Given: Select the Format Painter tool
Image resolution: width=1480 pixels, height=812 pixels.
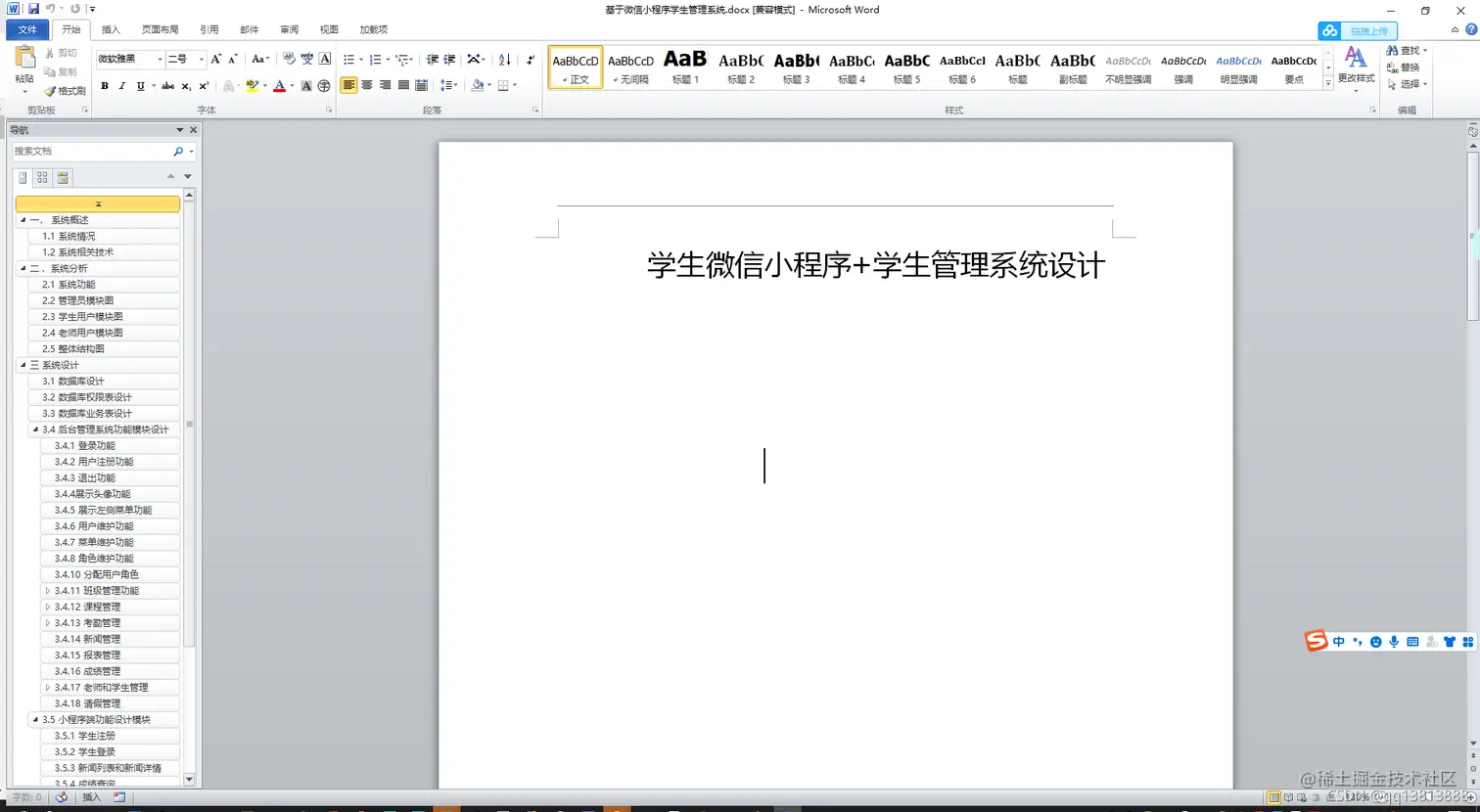Looking at the screenshot, I should tap(61, 90).
